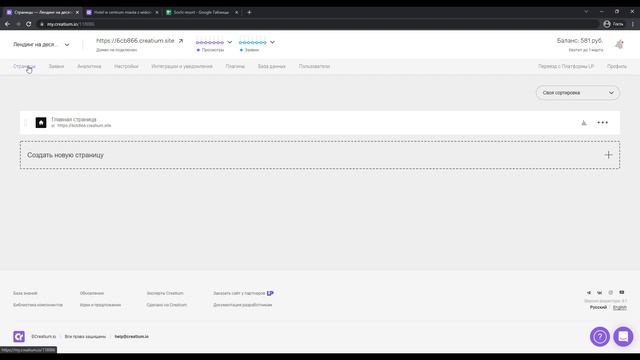Viewport: 640px width, 360px height.
Task: Click the help@creatium.io email link
Action: pyautogui.click(x=131, y=336)
